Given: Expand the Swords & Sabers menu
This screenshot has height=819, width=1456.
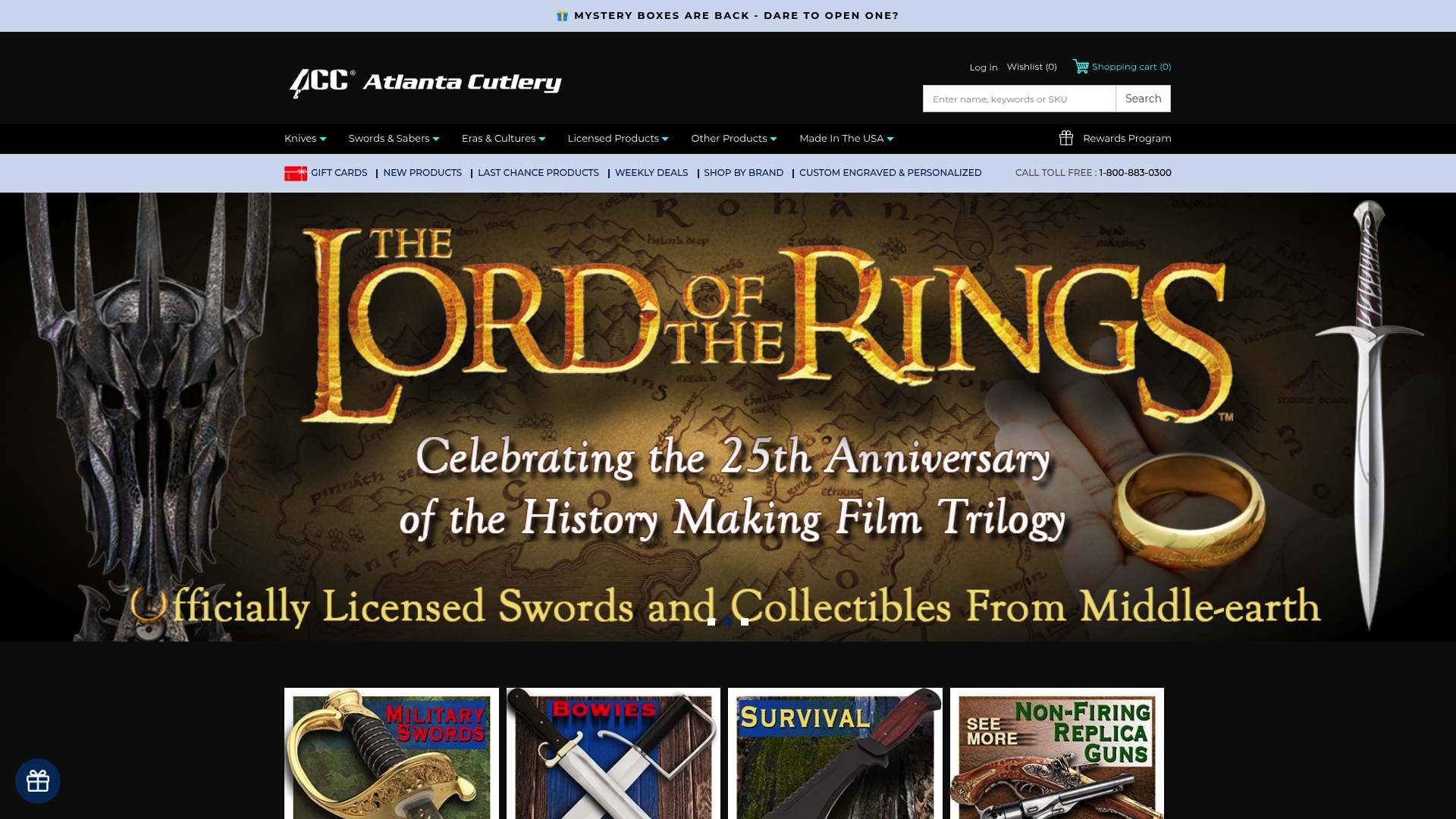Looking at the screenshot, I should 394,139.
